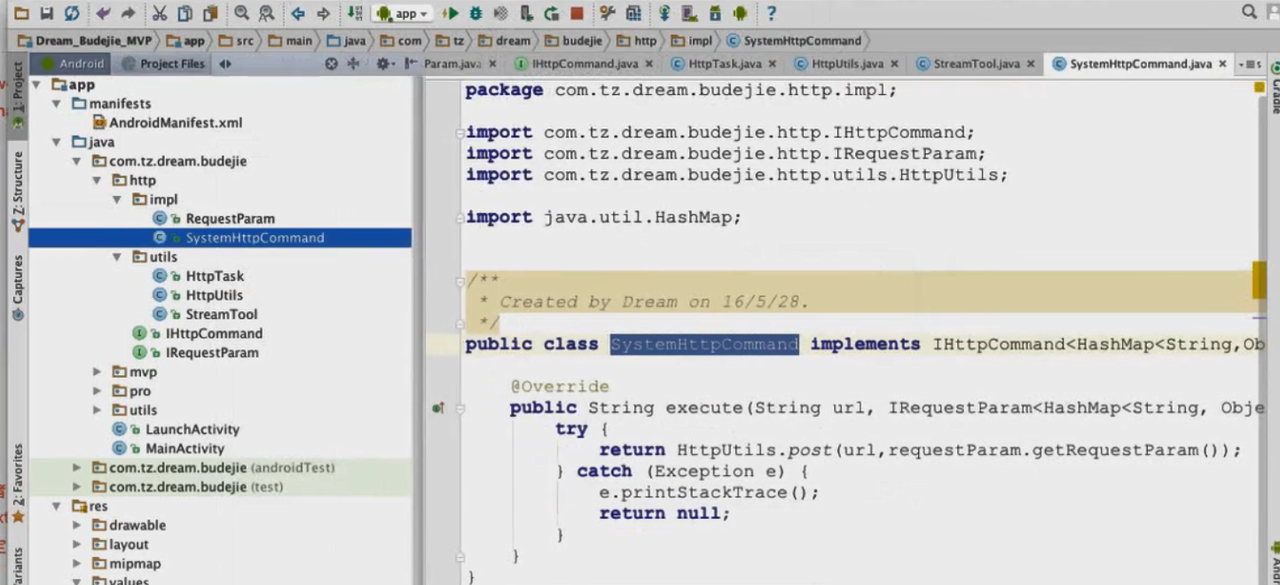Click the red Stop icon
The width and height of the screenshot is (1280, 585).
click(577, 14)
